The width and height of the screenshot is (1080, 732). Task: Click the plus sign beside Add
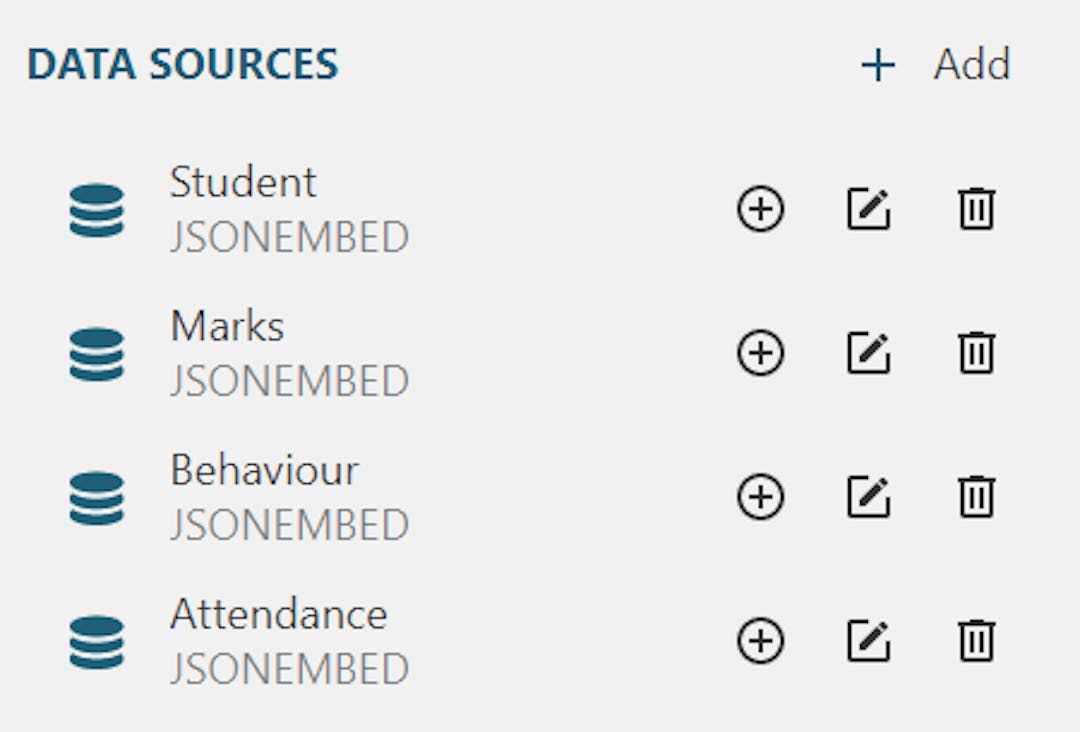pos(878,66)
